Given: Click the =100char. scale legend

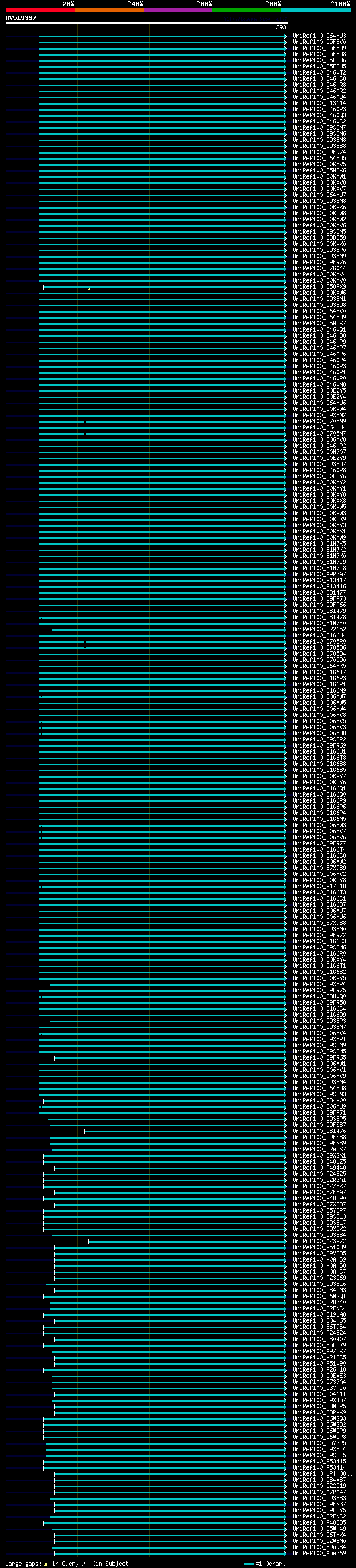Looking at the screenshot, I should pyautogui.click(x=264, y=1564).
